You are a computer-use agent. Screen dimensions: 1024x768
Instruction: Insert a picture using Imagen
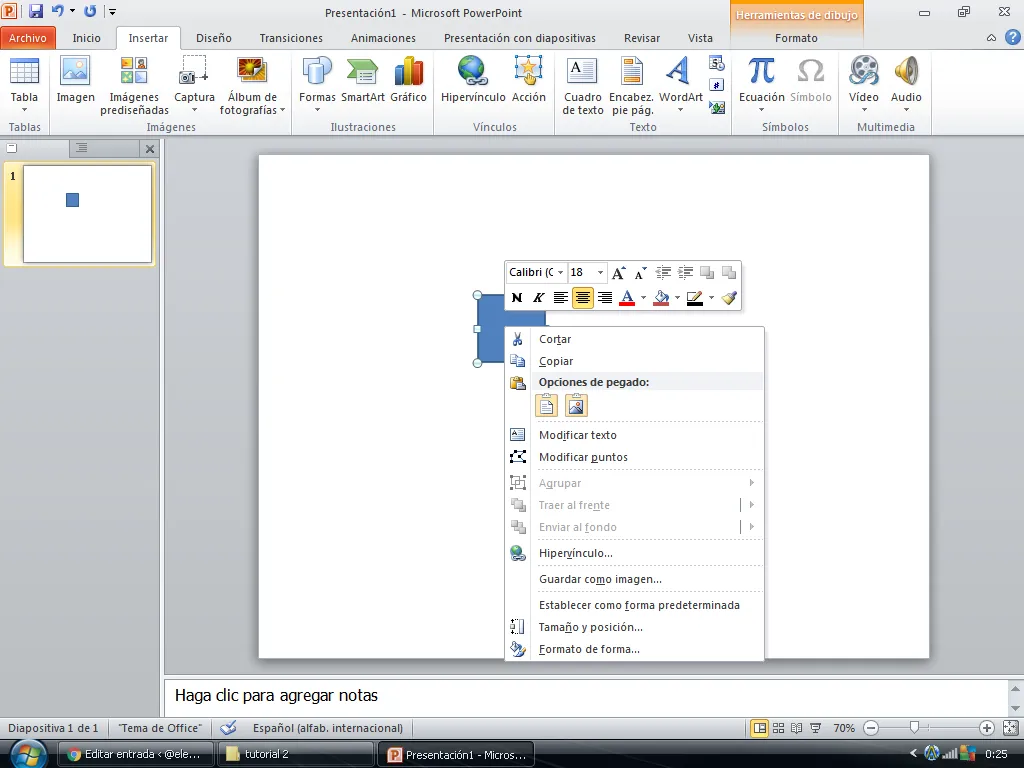pos(75,80)
